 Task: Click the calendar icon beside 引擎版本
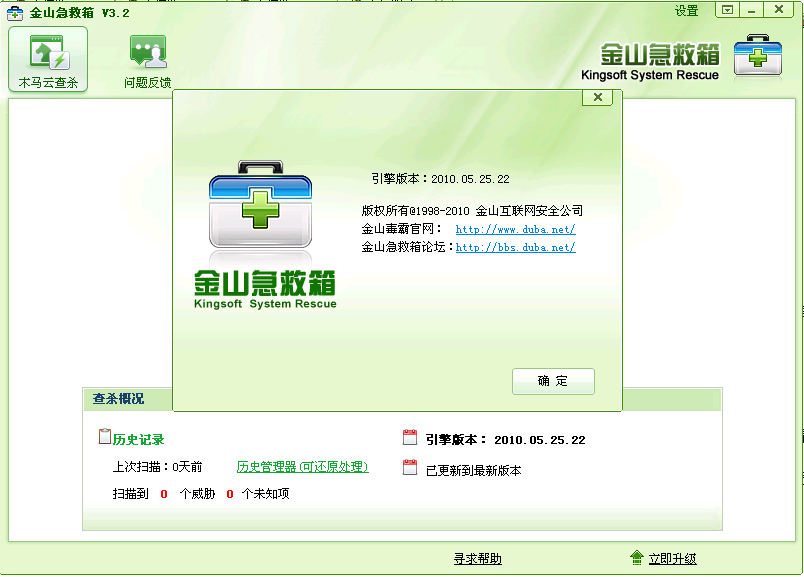click(x=410, y=437)
